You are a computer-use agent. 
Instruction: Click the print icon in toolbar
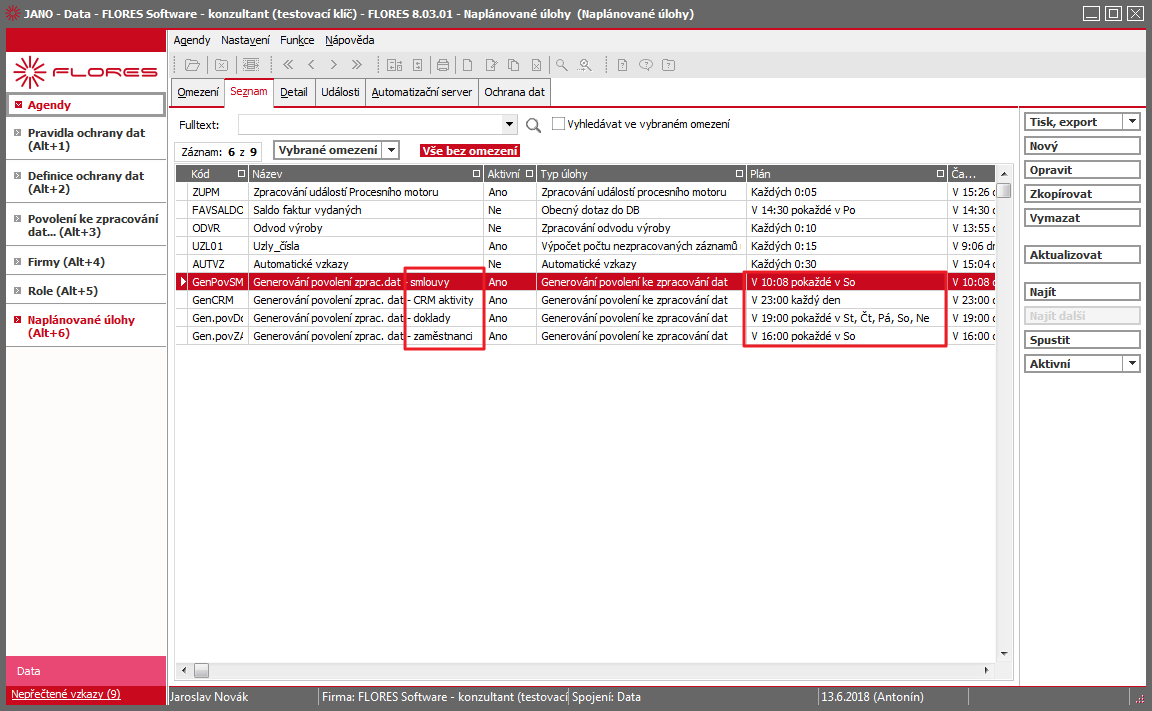pos(443,65)
